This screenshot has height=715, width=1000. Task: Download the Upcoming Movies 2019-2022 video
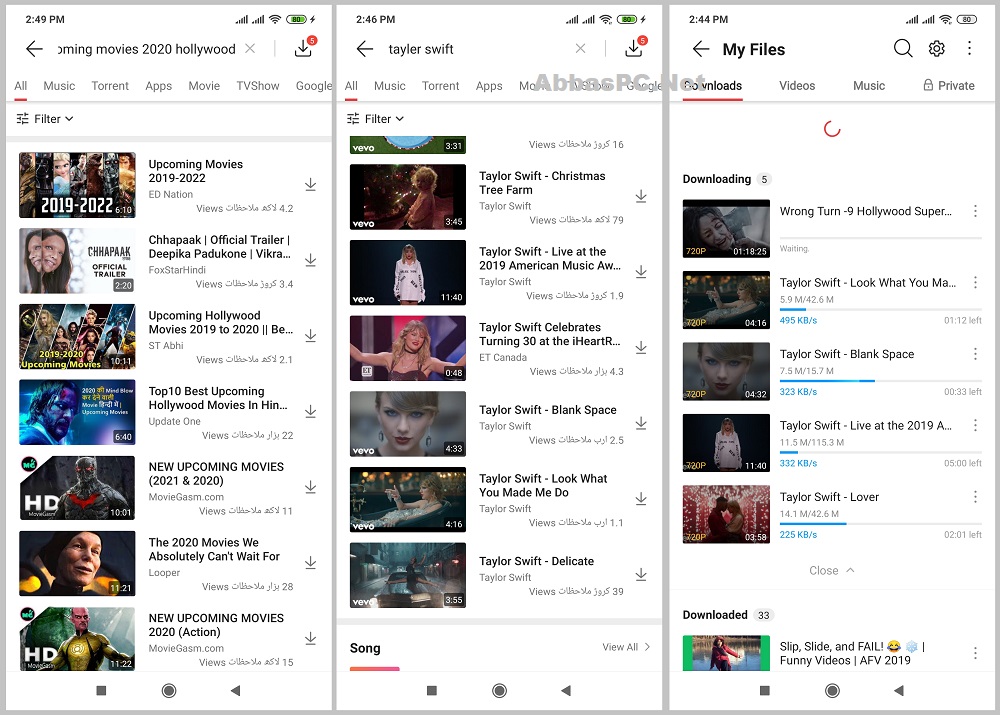(x=311, y=184)
